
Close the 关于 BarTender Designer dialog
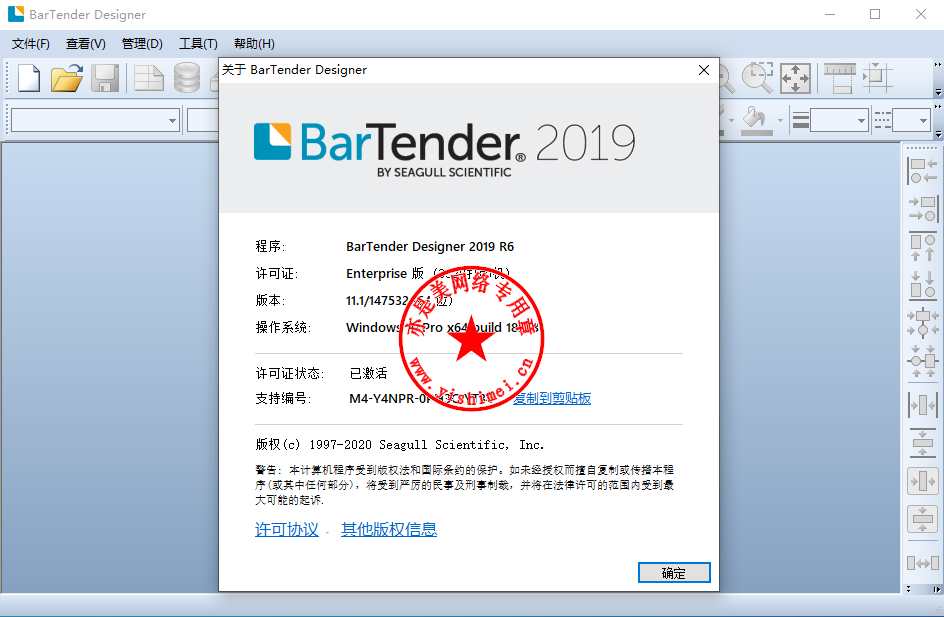[704, 70]
